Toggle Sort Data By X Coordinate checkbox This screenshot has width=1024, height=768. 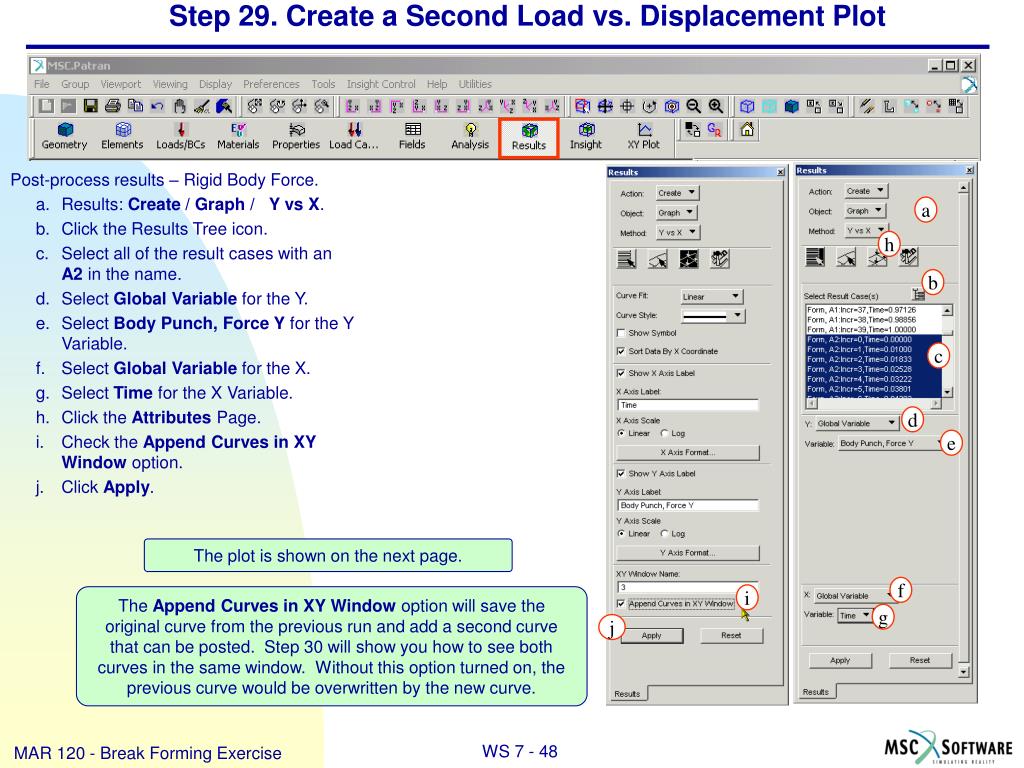621,351
